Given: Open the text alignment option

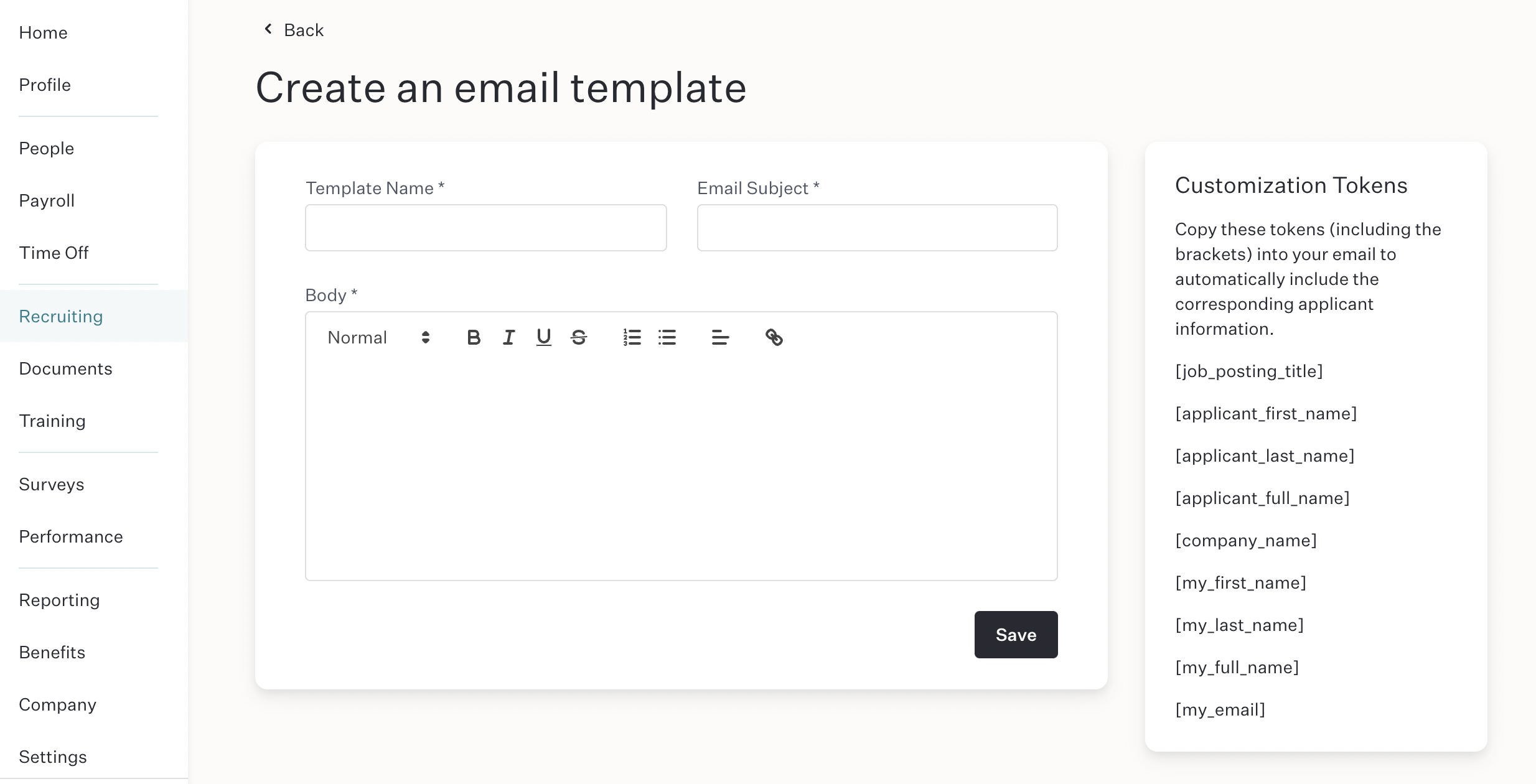Looking at the screenshot, I should pos(720,337).
